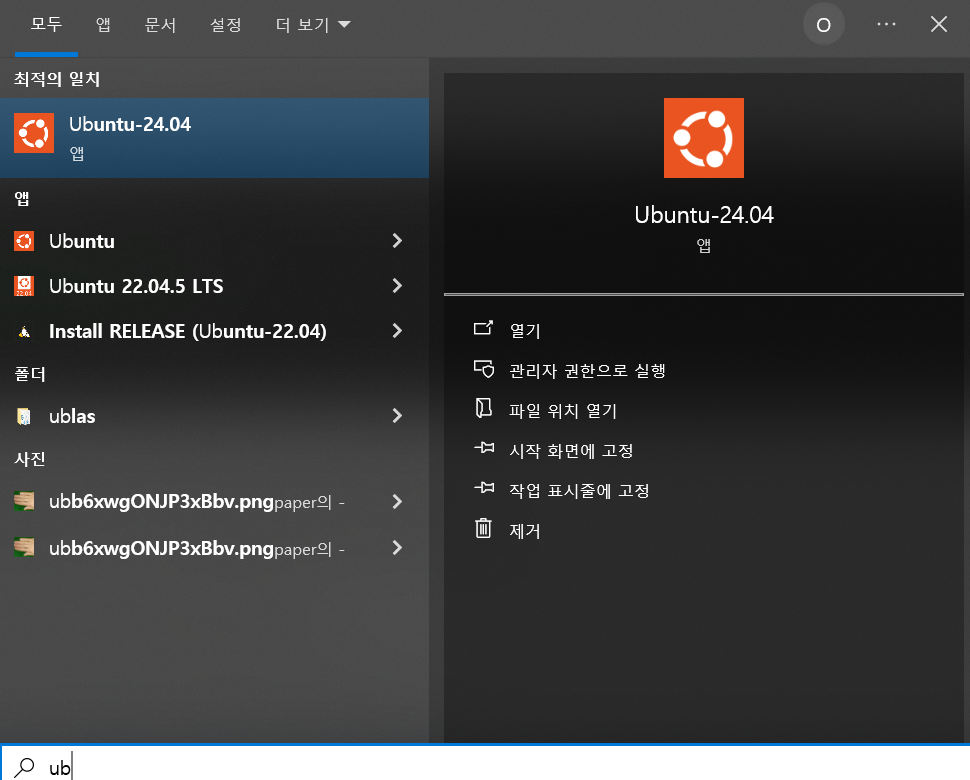This screenshot has height=780, width=970.
Task: Click the Ubuntu 22.04.5 LTS icon
Action: point(24,286)
